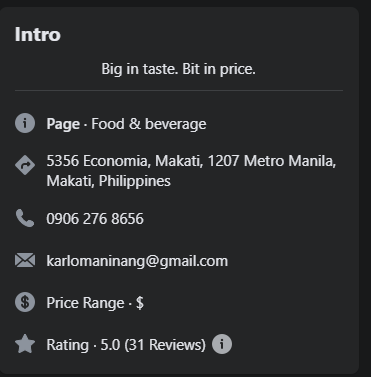
Task: Click the address directions arrow icon
Action: pos(25,165)
